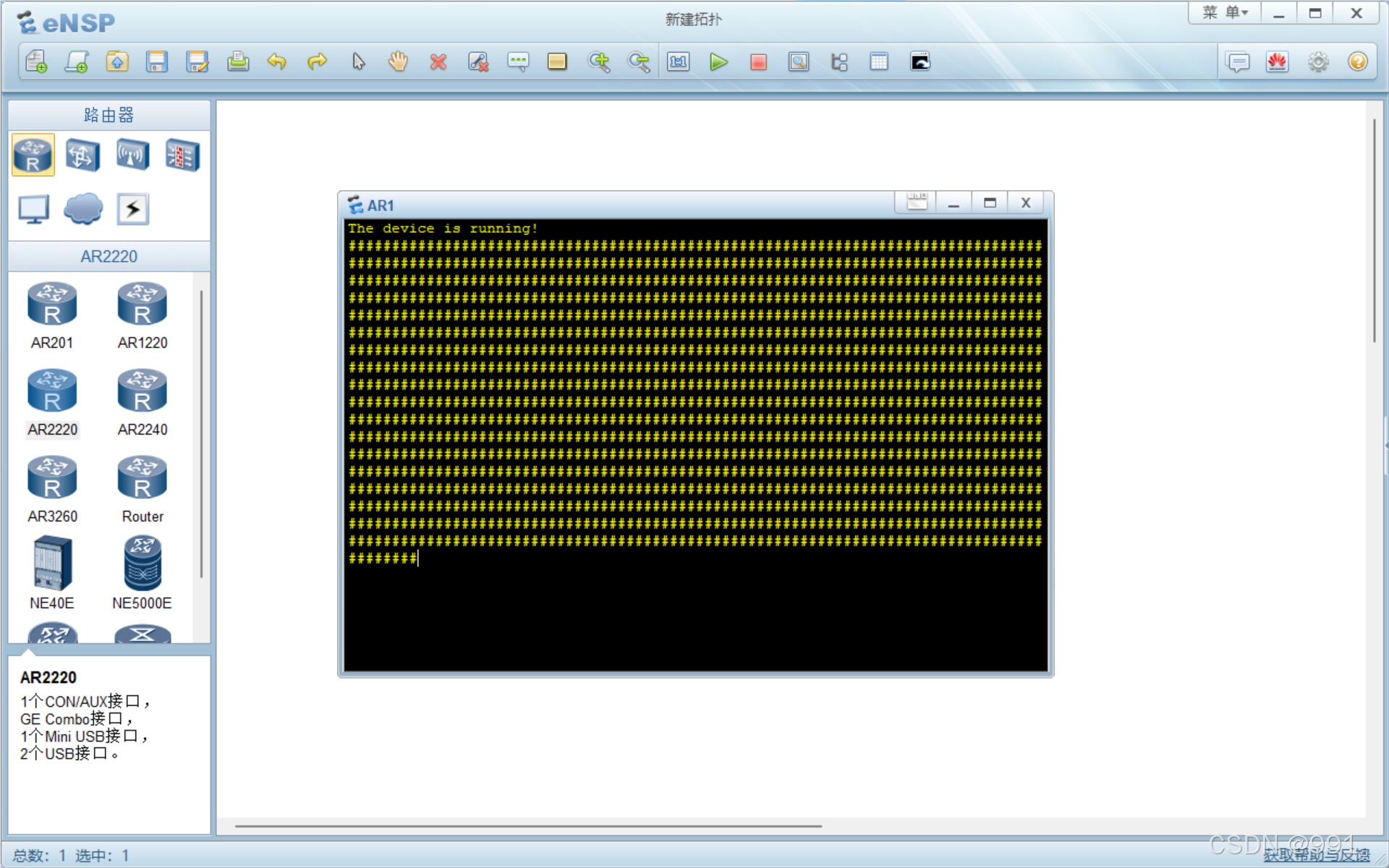Screen dimensions: 1389x868
Task: Click the New Topology toolbar icon
Action: point(36,62)
